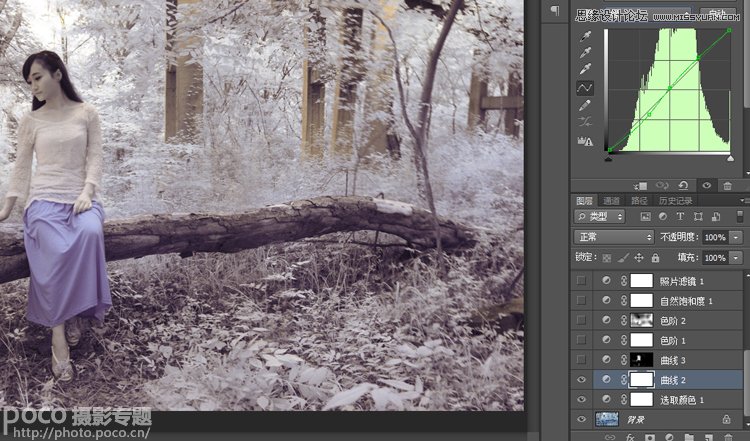Image resolution: width=750 pixels, height=441 pixels.
Task: Switch to the 历史记录 tab
Action: (678, 200)
